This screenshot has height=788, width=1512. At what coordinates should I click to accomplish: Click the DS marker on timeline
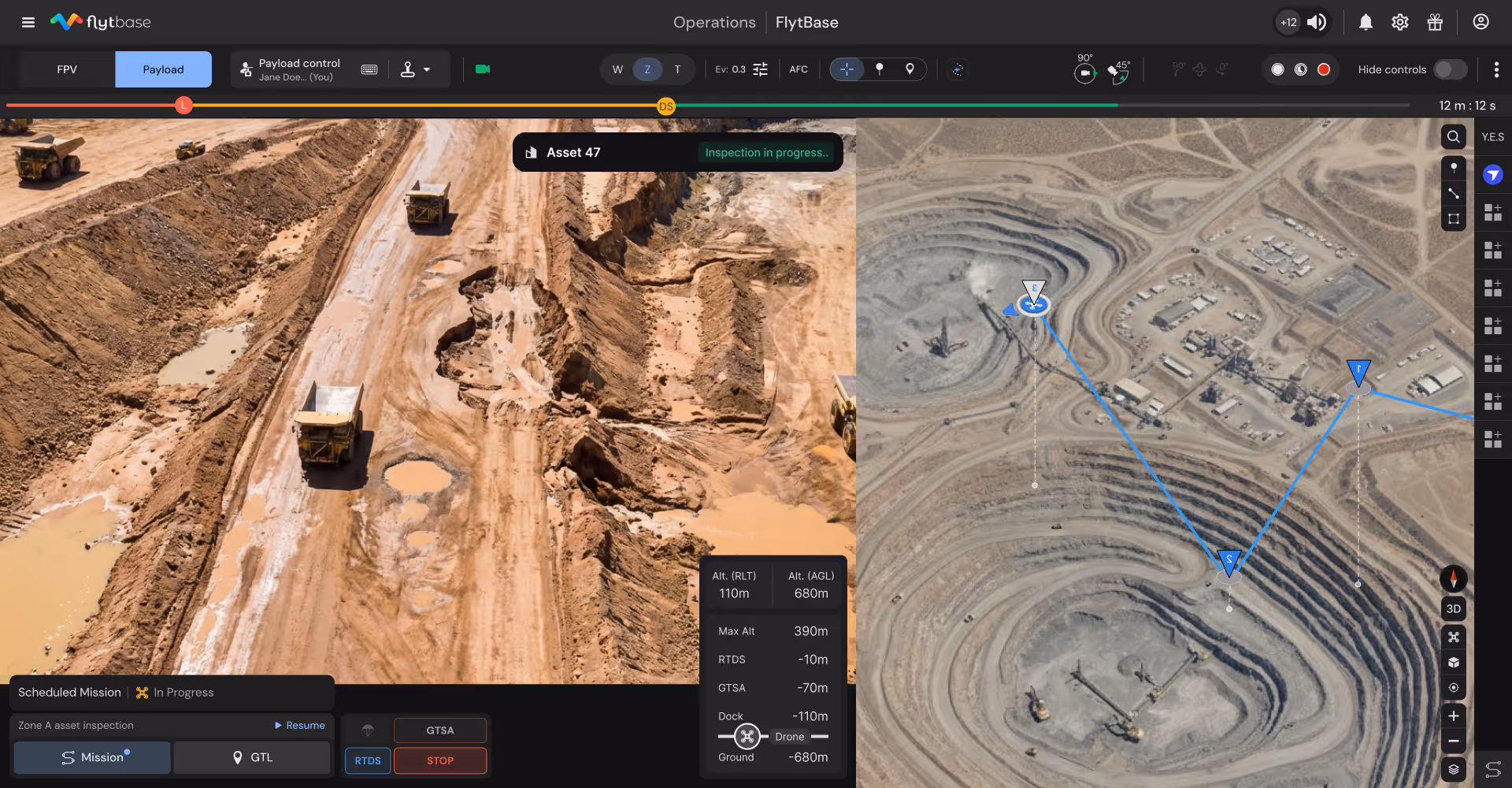666,106
